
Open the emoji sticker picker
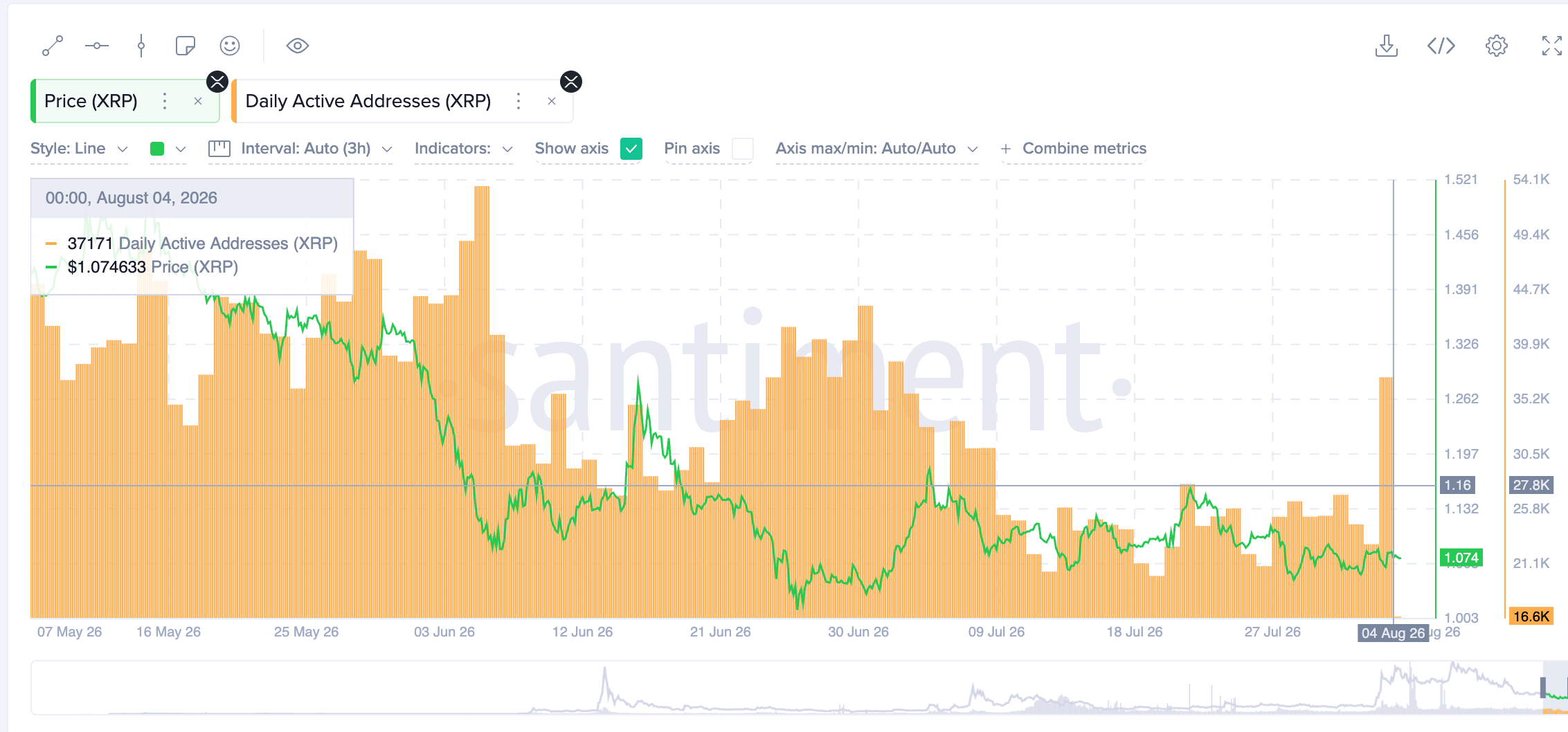(x=230, y=46)
